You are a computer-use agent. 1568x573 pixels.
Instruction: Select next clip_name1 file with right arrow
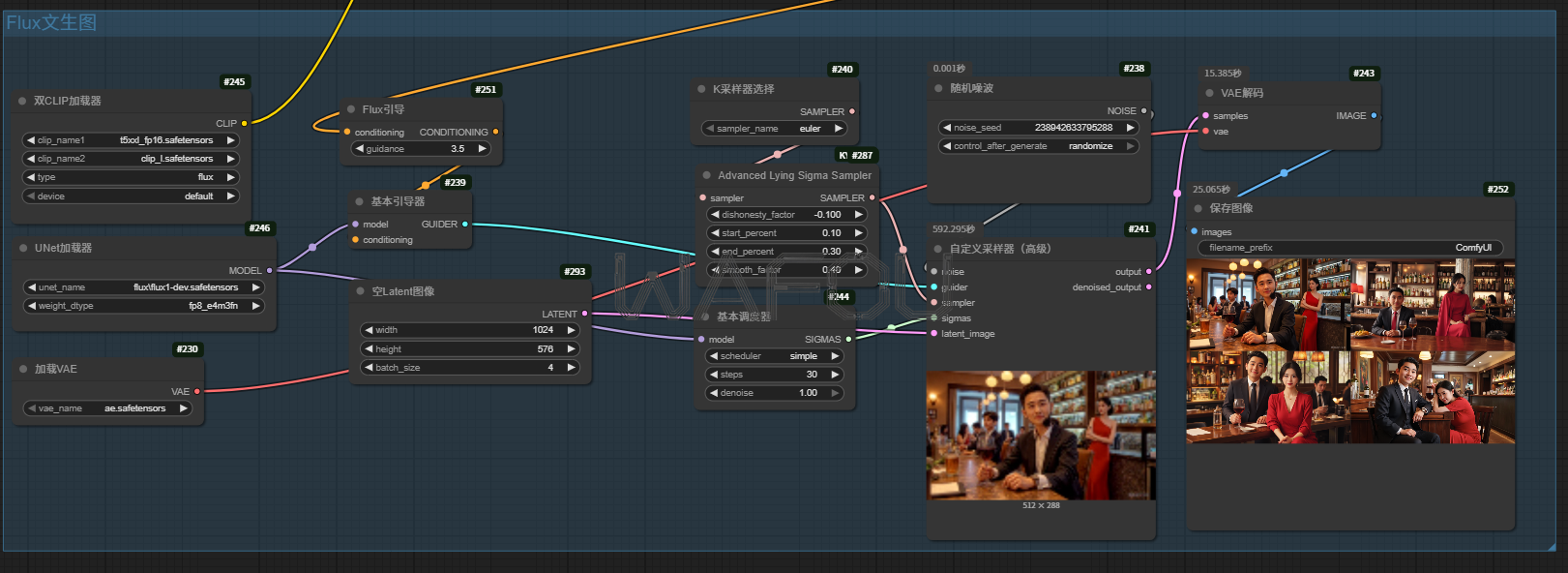pyautogui.click(x=230, y=140)
